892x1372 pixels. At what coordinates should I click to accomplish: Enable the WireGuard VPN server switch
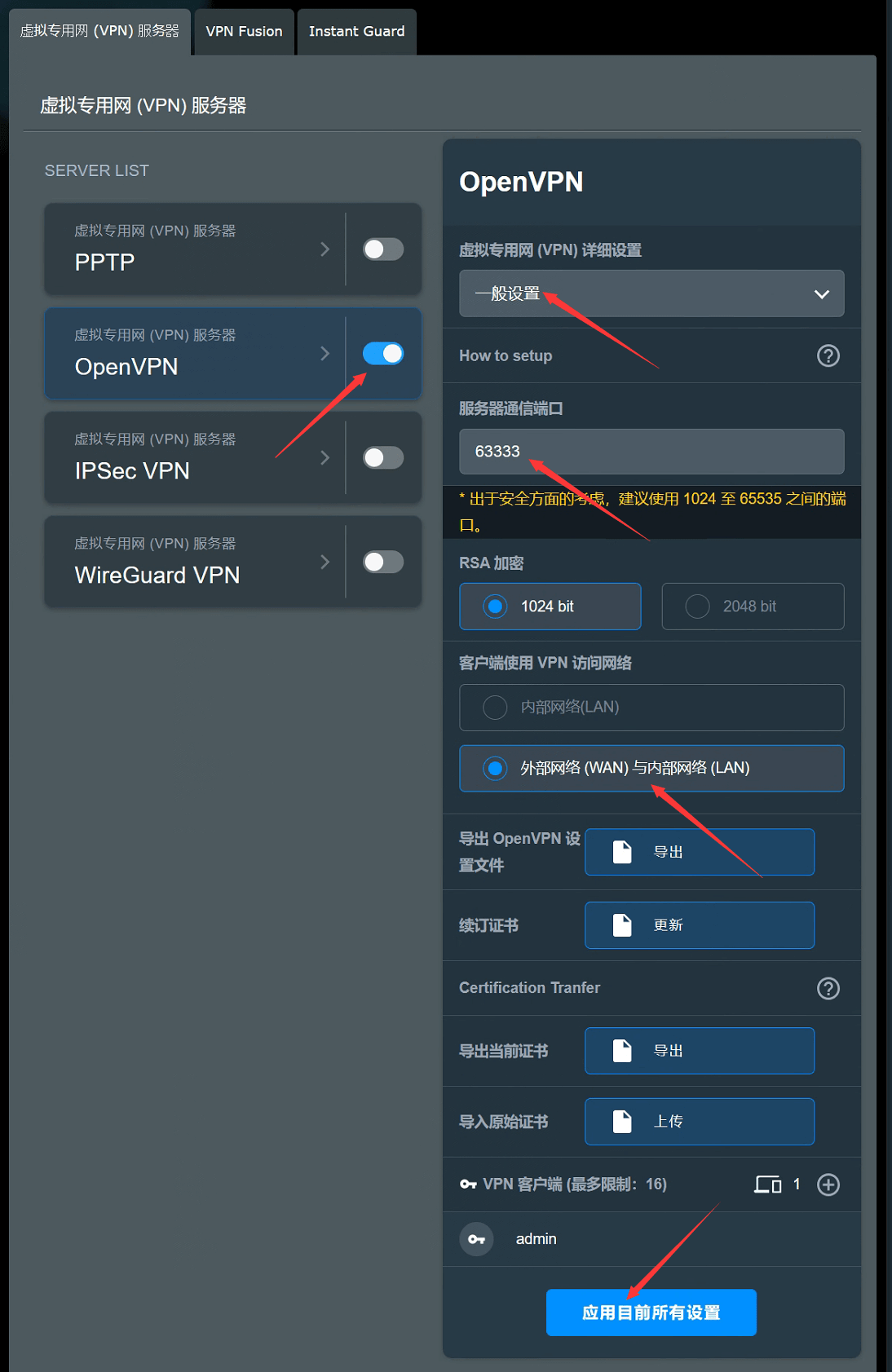[x=383, y=562]
